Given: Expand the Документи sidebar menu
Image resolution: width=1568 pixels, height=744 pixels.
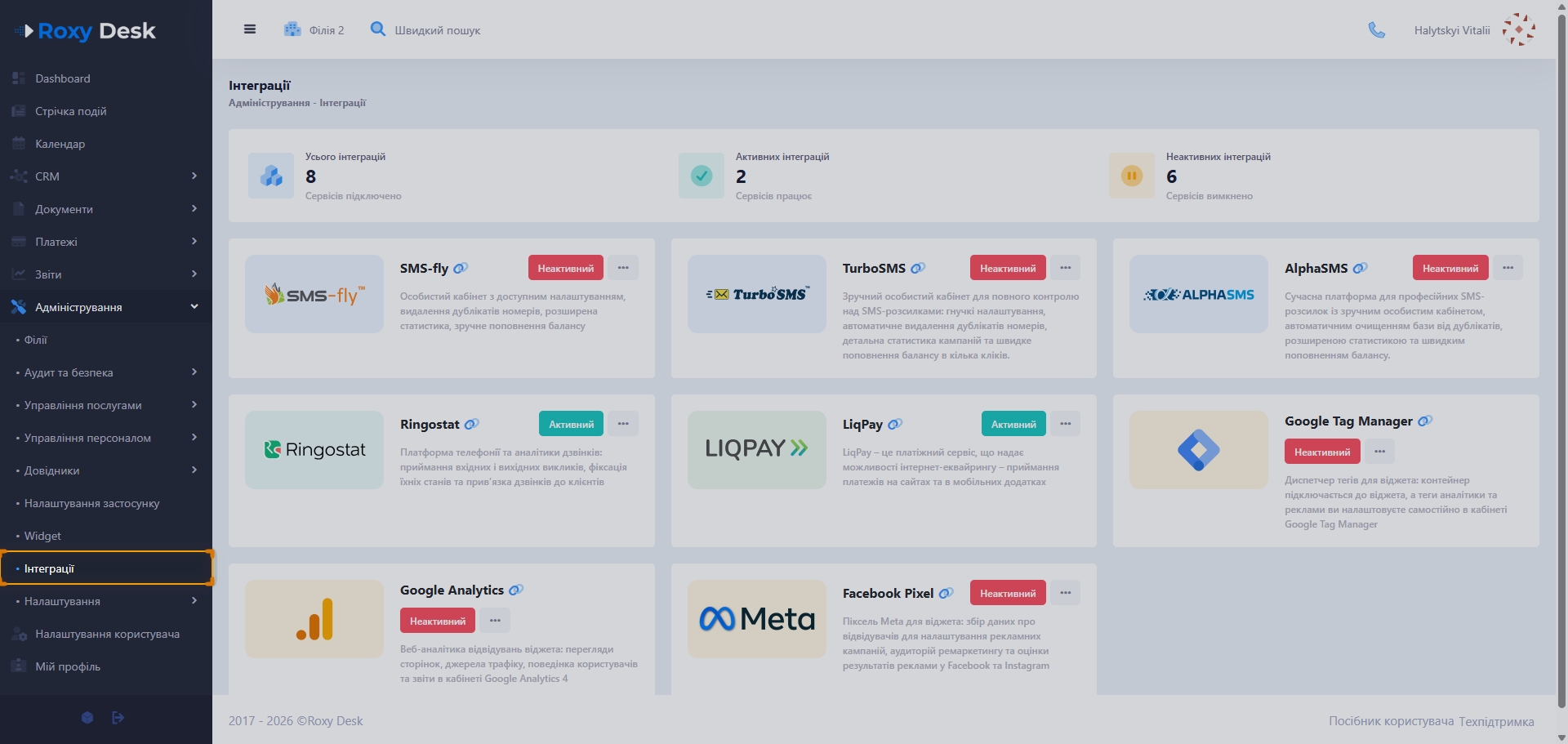Looking at the screenshot, I should point(106,209).
